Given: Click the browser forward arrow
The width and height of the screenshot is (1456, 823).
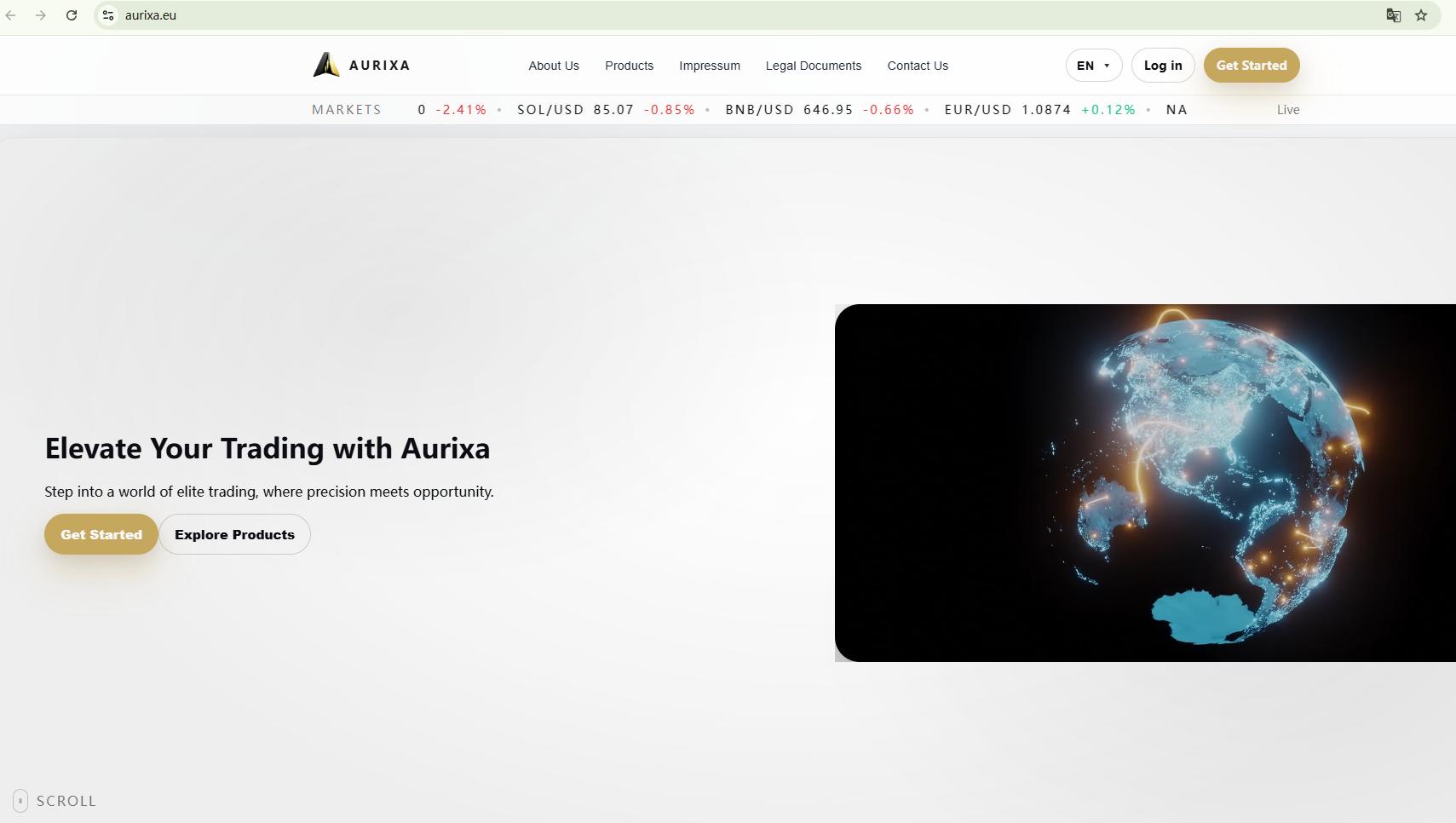Looking at the screenshot, I should (x=41, y=15).
